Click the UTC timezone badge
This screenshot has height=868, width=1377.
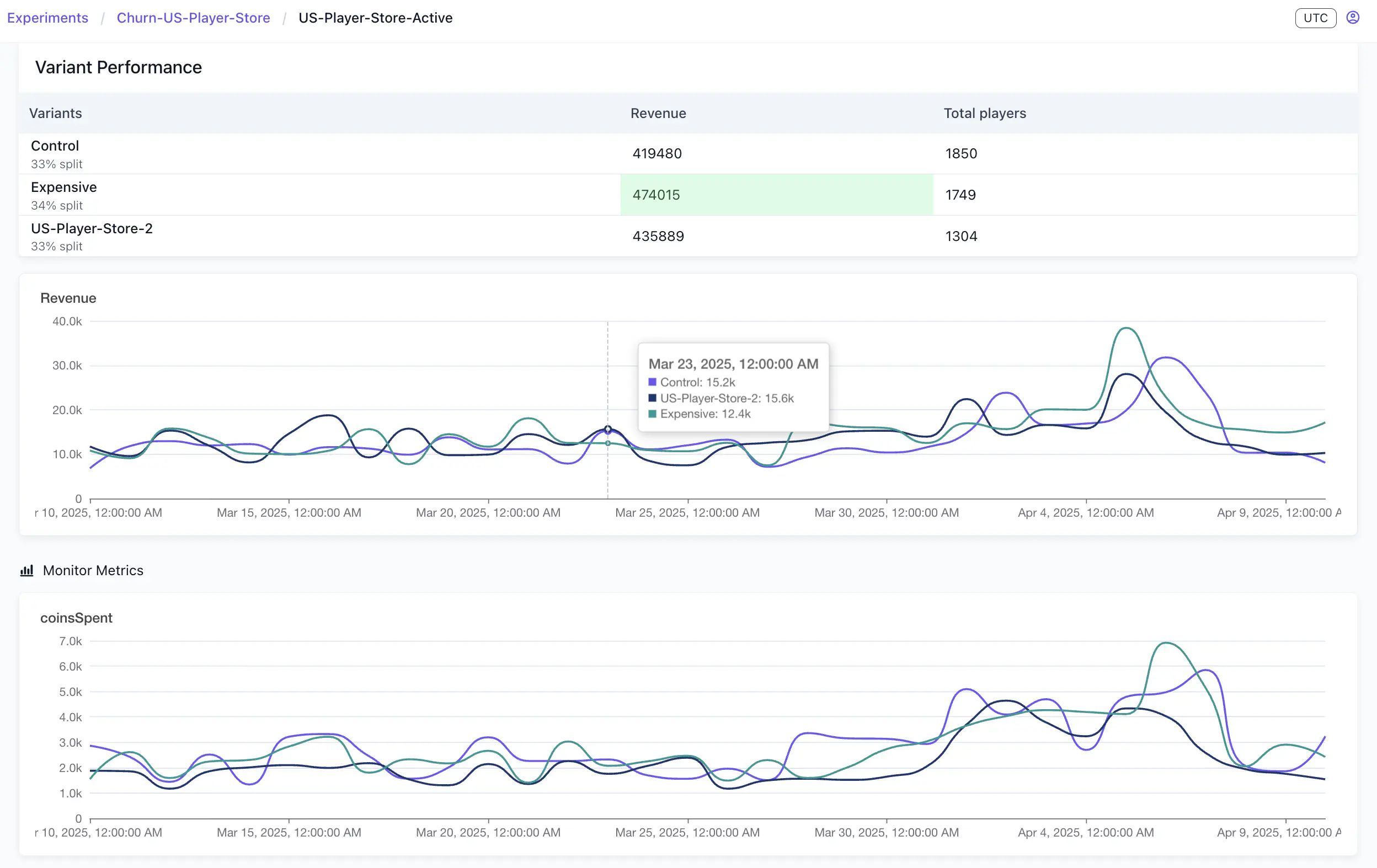pos(1315,18)
